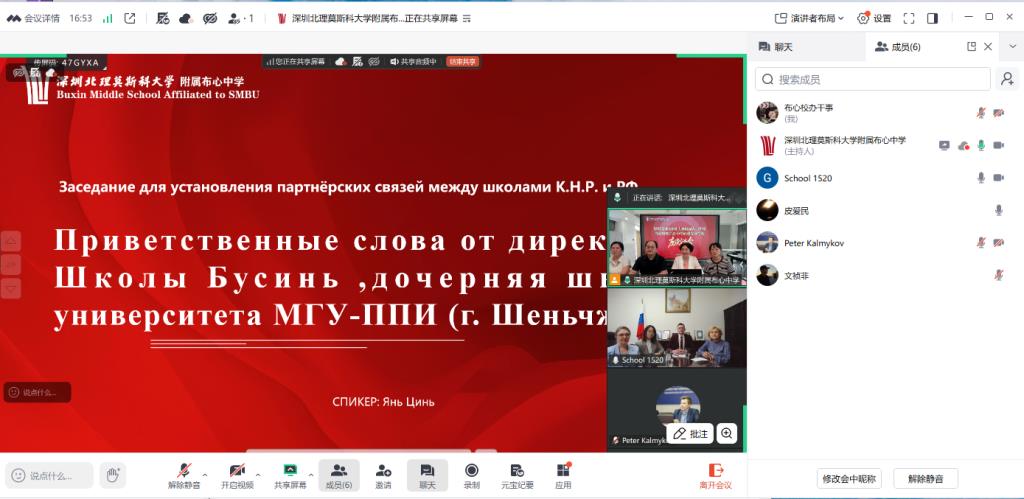Click the share screen (共享屏幕) toolbar button
Image resolution: width=1024 pixels, height=499 pixels.
[290, 476]
